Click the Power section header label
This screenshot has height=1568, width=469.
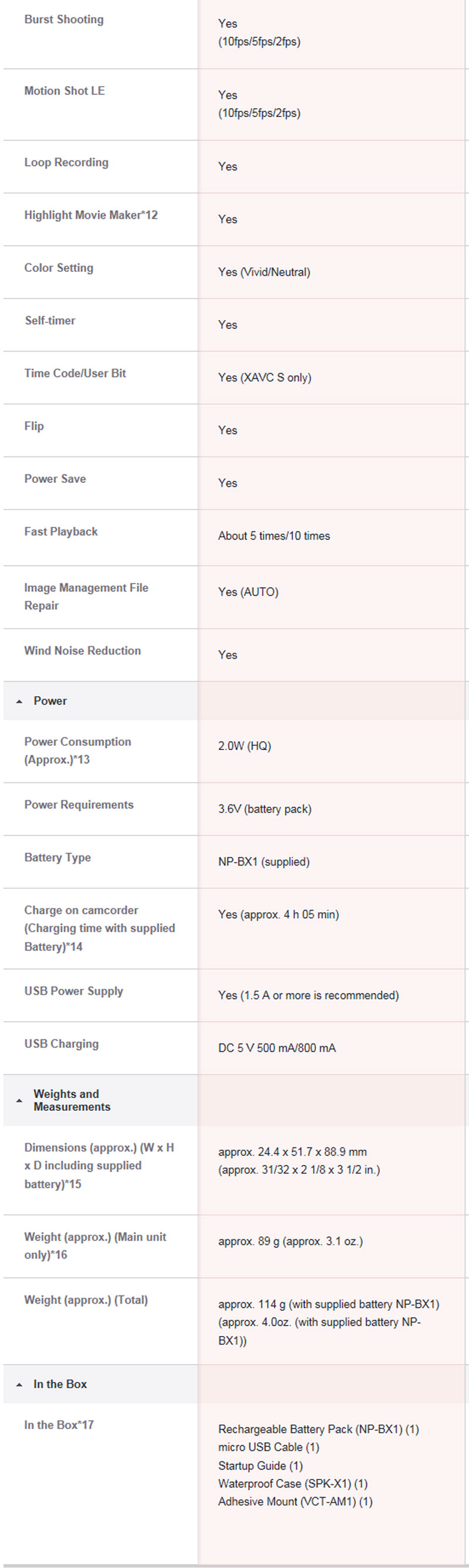click(x=50, y=701)
